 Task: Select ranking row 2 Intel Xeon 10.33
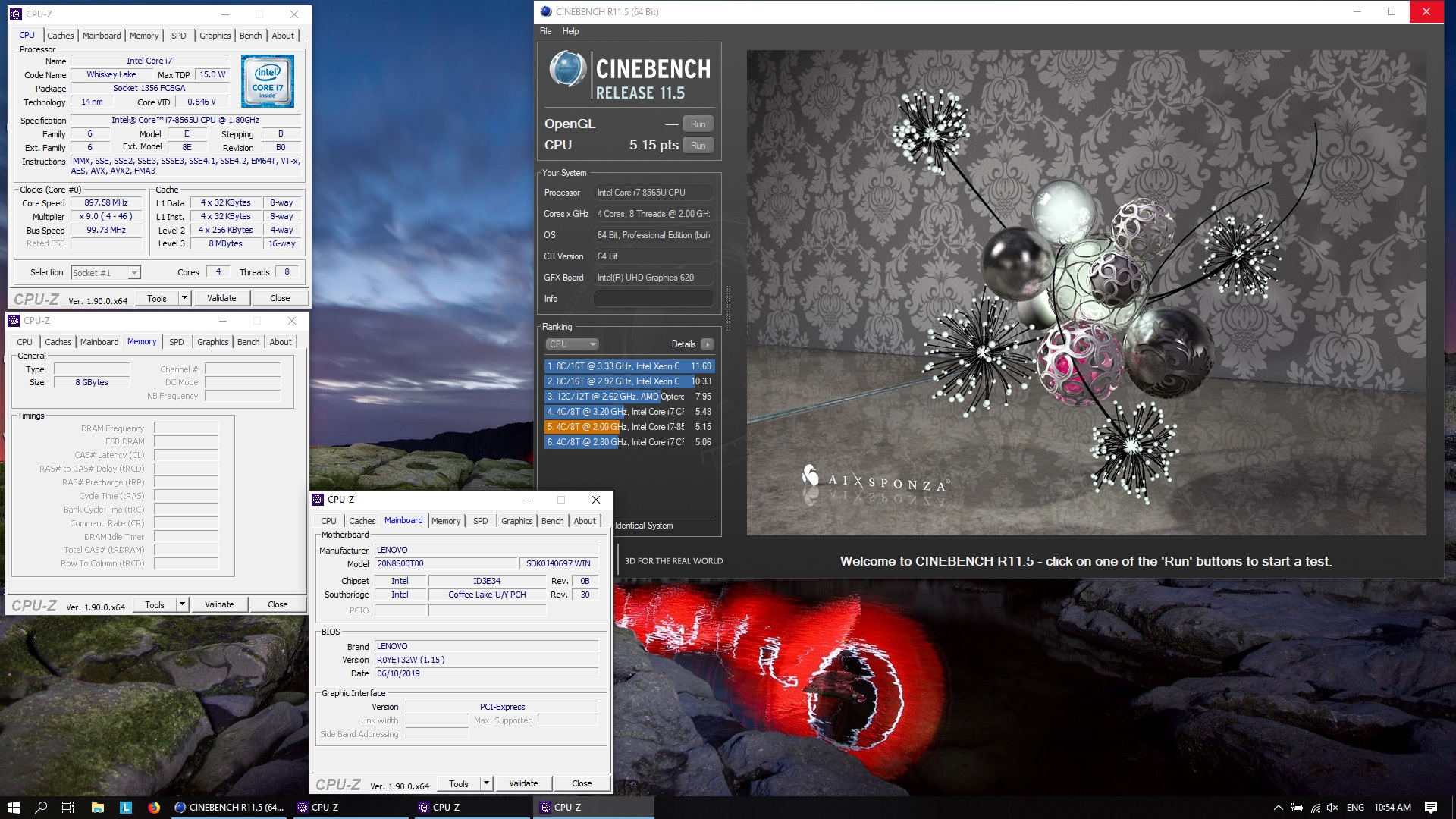(x=629, y=381)
